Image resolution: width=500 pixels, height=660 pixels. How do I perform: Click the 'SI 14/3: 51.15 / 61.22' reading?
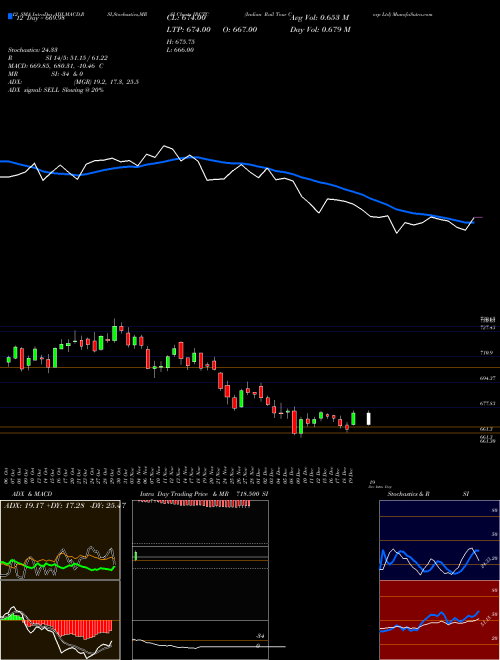coord(76,58)
